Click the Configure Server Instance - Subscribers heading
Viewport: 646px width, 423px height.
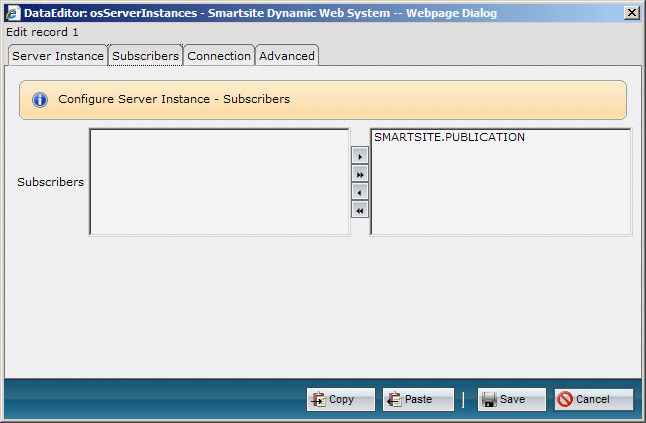(x=174, y=99)
